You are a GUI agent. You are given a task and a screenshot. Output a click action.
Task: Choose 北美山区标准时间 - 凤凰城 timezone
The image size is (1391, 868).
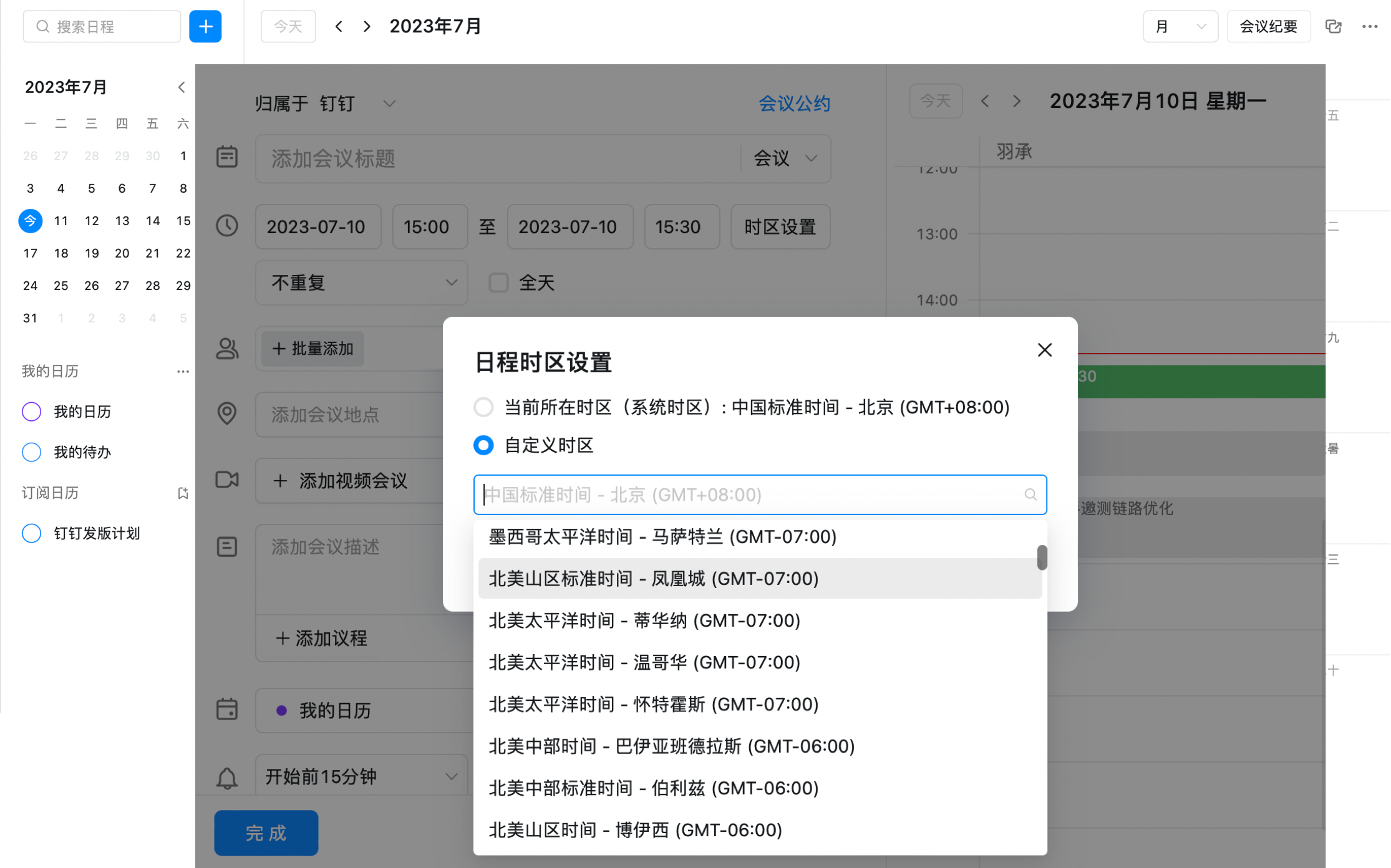pos(760,579)
